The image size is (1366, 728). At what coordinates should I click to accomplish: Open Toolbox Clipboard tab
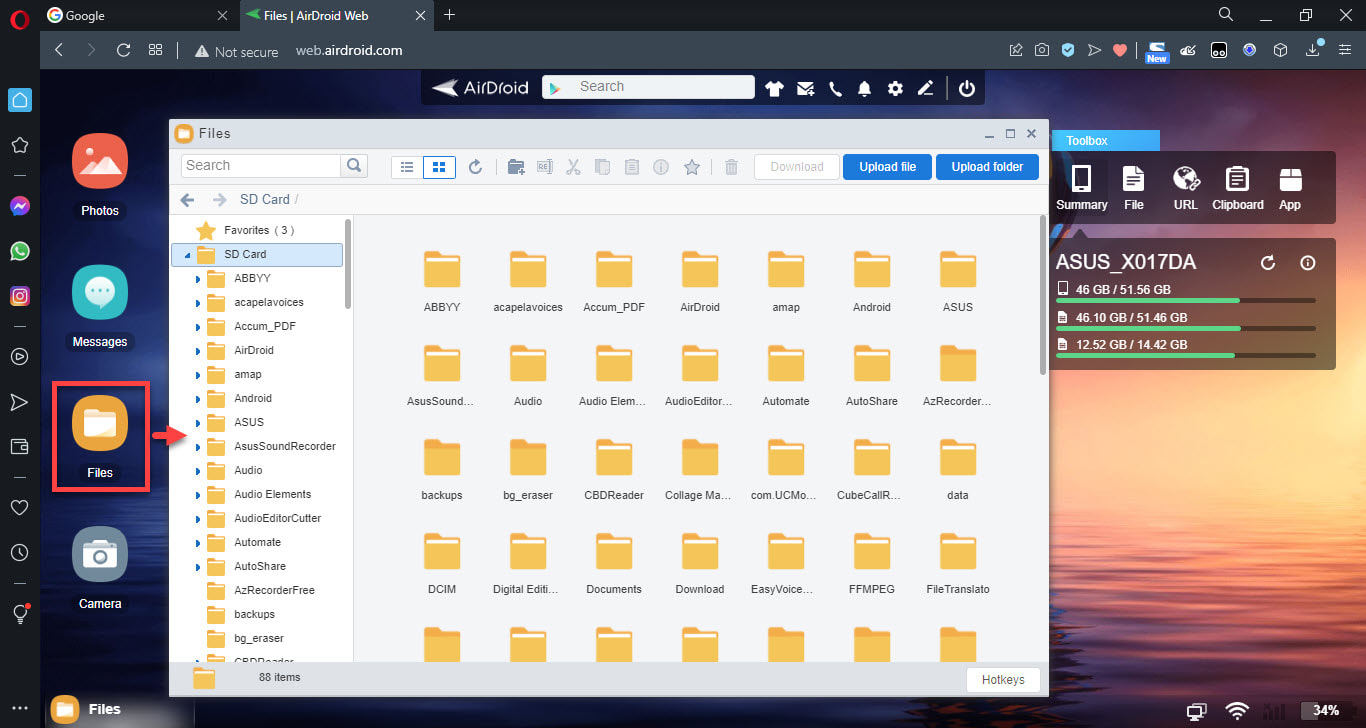pyautogui.click(x=1238, y=188)
